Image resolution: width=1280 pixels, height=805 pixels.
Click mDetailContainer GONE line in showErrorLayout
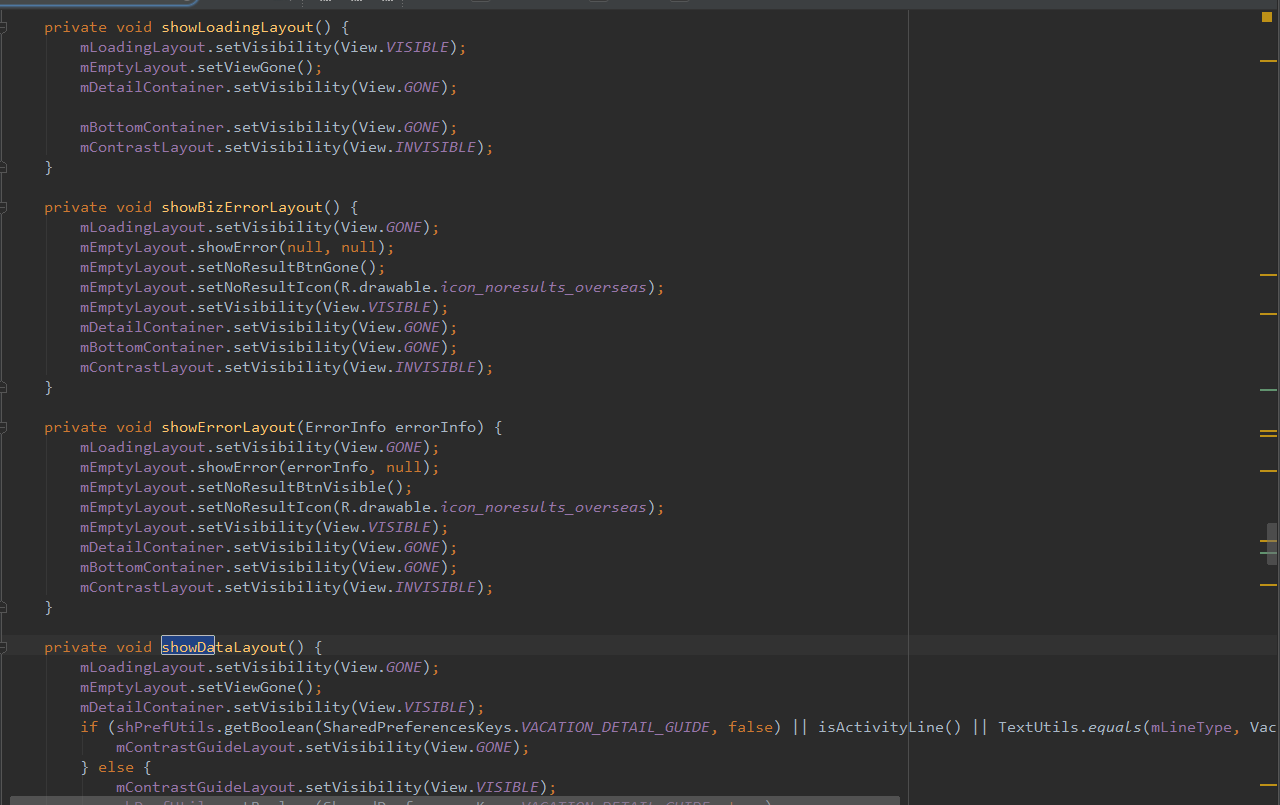269,547
